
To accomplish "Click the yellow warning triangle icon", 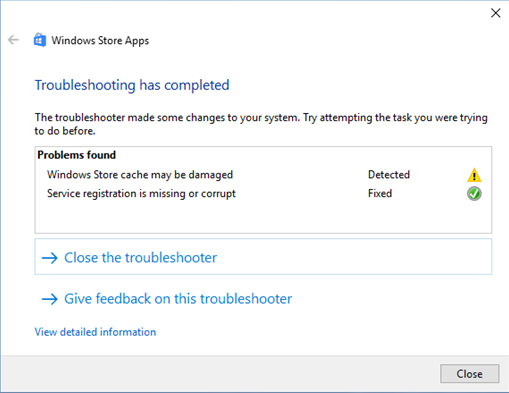I will coord(474,175).
